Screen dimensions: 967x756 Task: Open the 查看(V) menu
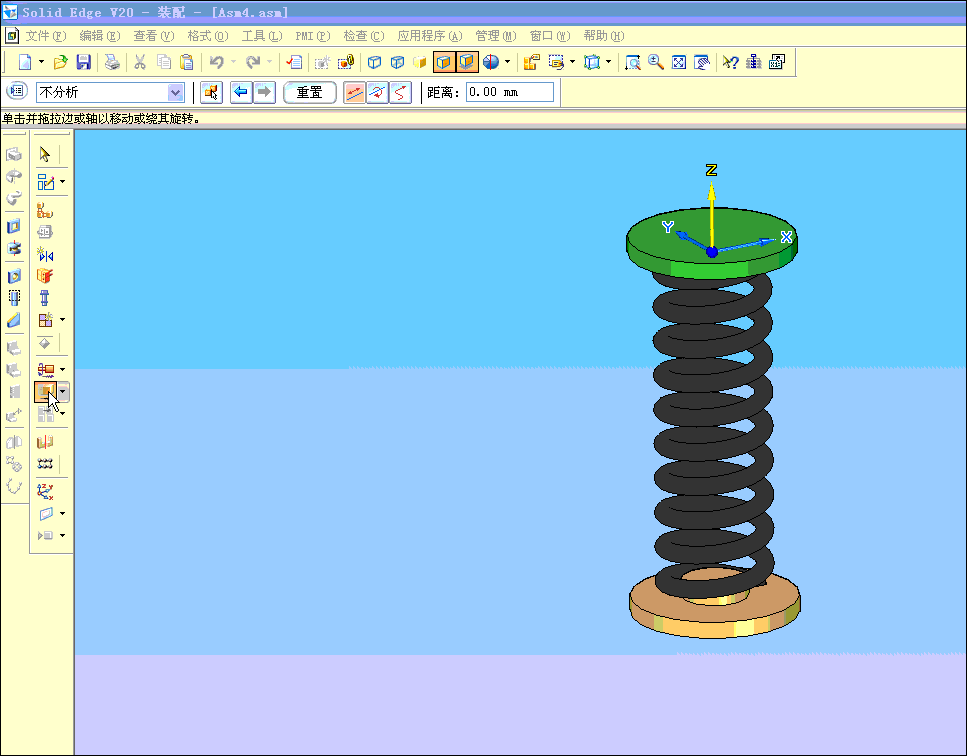154,36
